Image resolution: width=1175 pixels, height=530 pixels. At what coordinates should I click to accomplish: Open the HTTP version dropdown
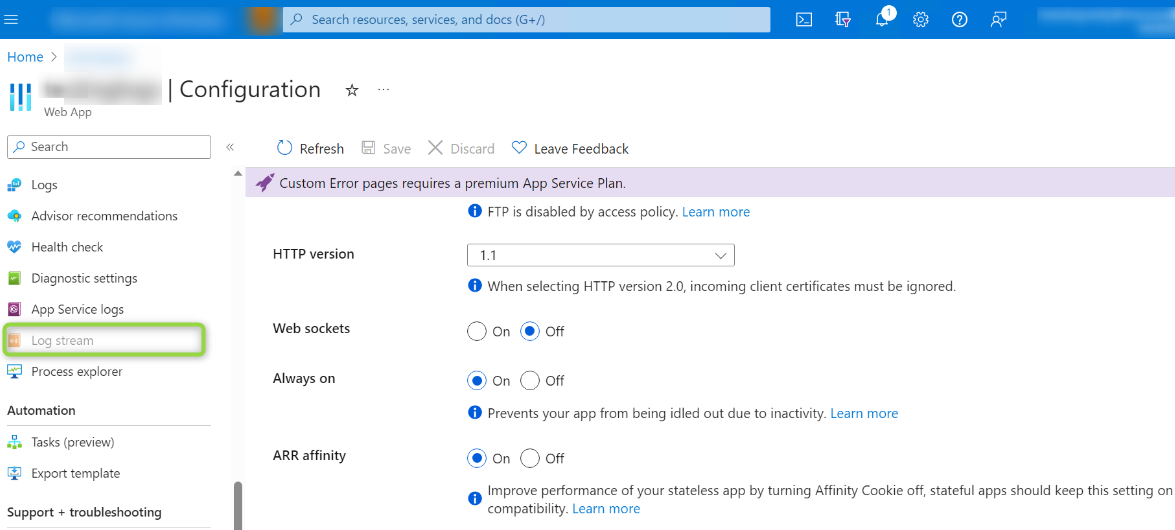(601, 255)
